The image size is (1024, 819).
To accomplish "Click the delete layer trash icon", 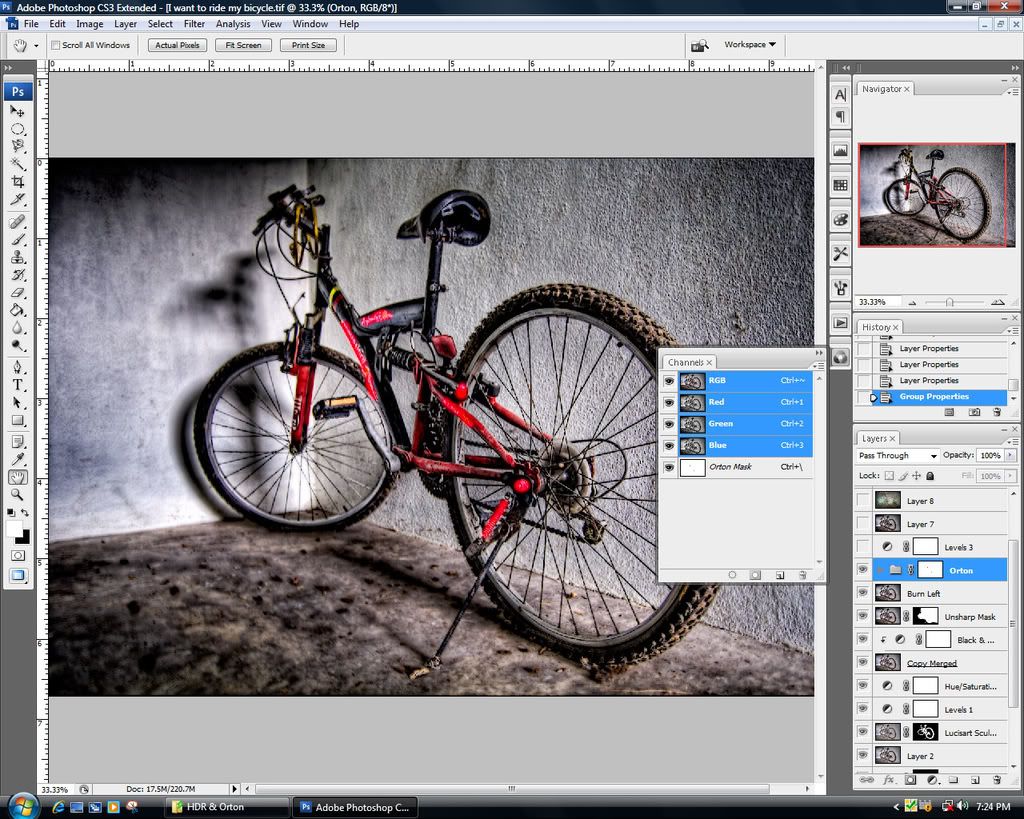I will [x=996, y=780].
